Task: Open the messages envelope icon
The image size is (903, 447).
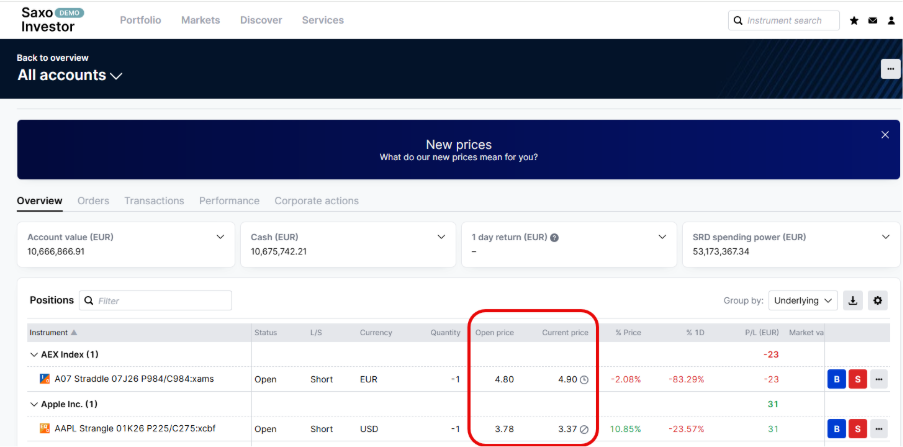Action: click(x=872, y=20)
